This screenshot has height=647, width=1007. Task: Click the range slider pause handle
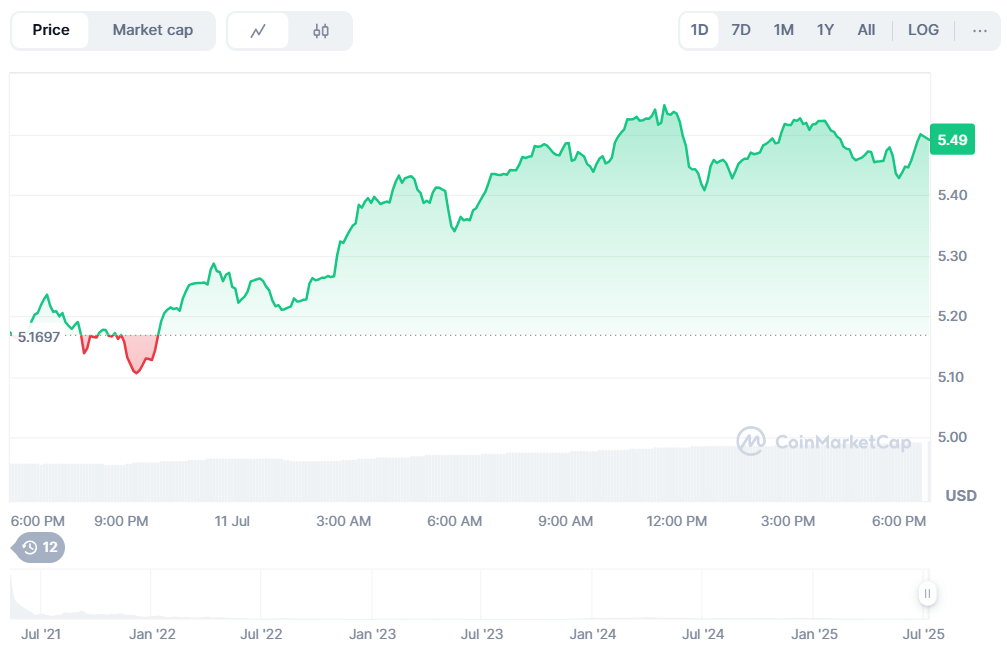928,594
